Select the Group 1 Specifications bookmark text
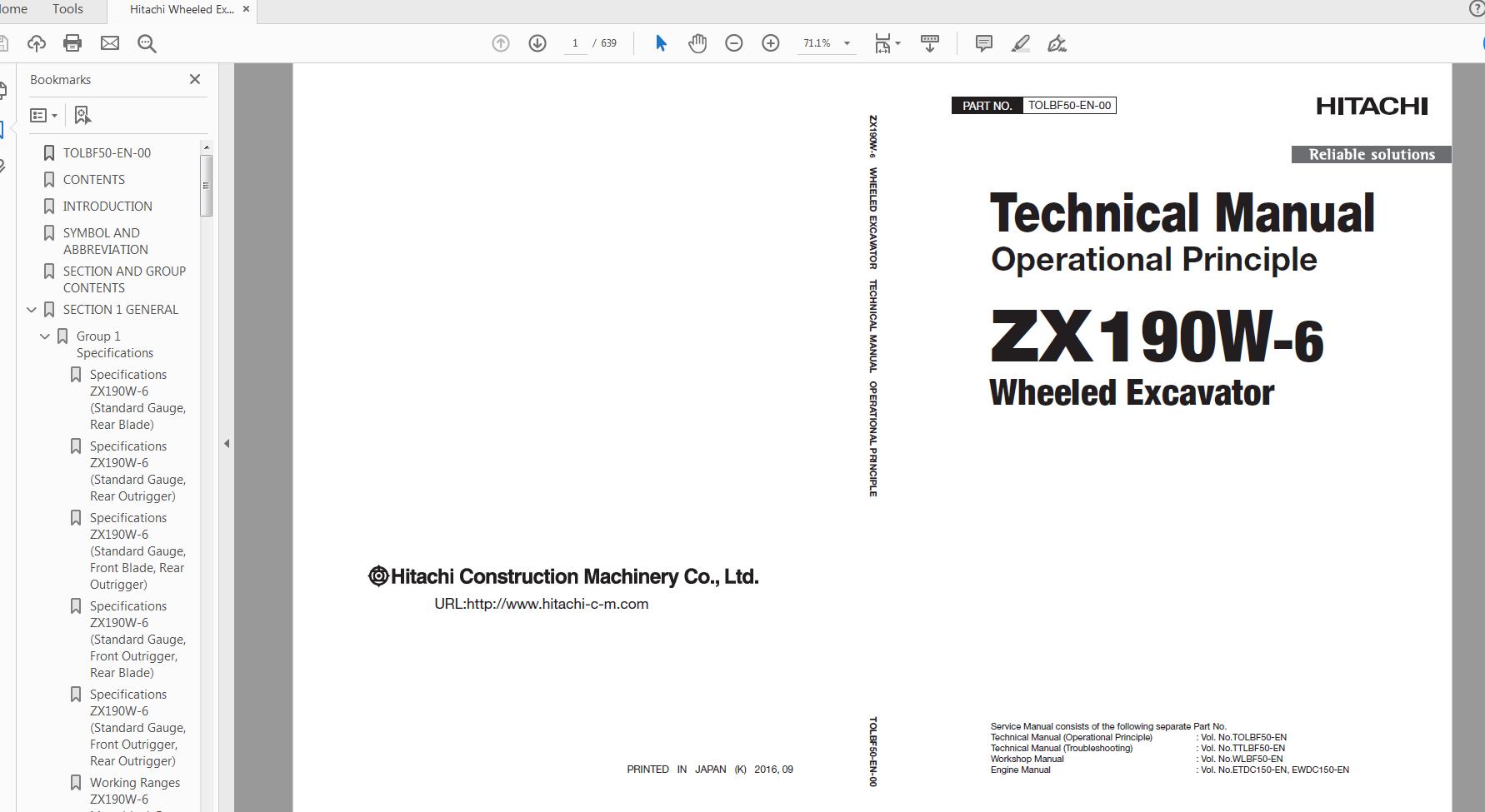This screenshot has width=1485, height=812. click(x=115, y=345)
